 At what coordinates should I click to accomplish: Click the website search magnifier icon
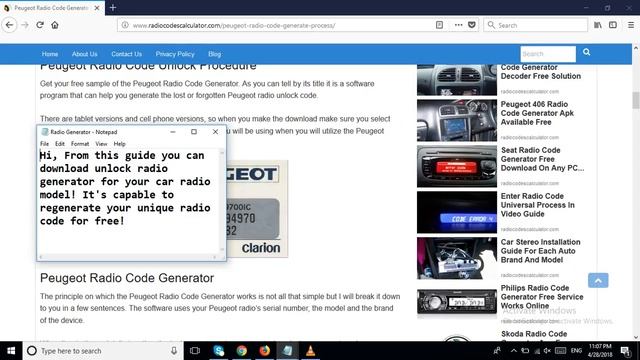pyautogui.click(x=587, y=52)
